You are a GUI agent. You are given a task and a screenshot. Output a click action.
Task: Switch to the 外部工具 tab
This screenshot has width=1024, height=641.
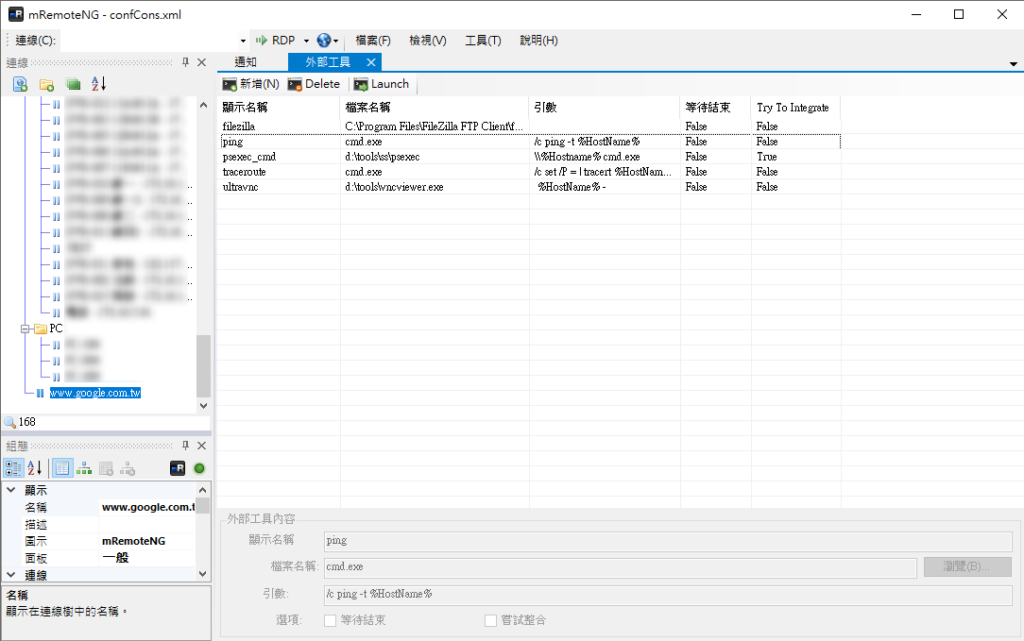[328, 62]
